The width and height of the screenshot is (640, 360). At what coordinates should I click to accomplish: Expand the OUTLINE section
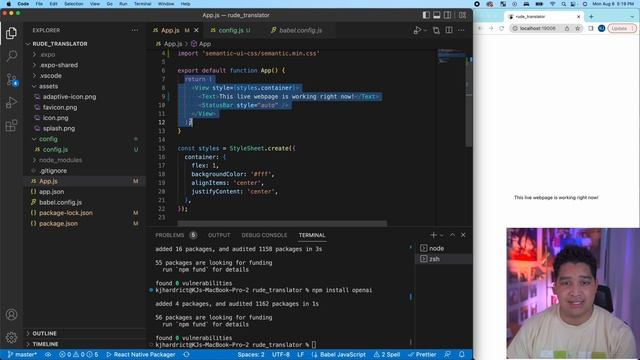(x=44, y=333)
